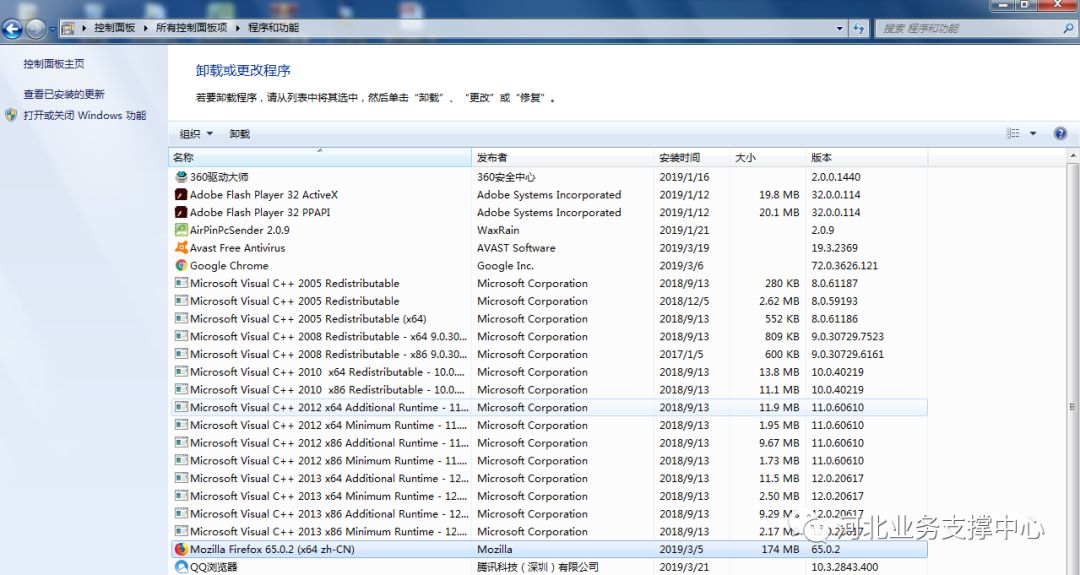Viewport: 1080px width, 575px height.
Task: Sort by the 名称 column header
Action: [x=320, y=158]
